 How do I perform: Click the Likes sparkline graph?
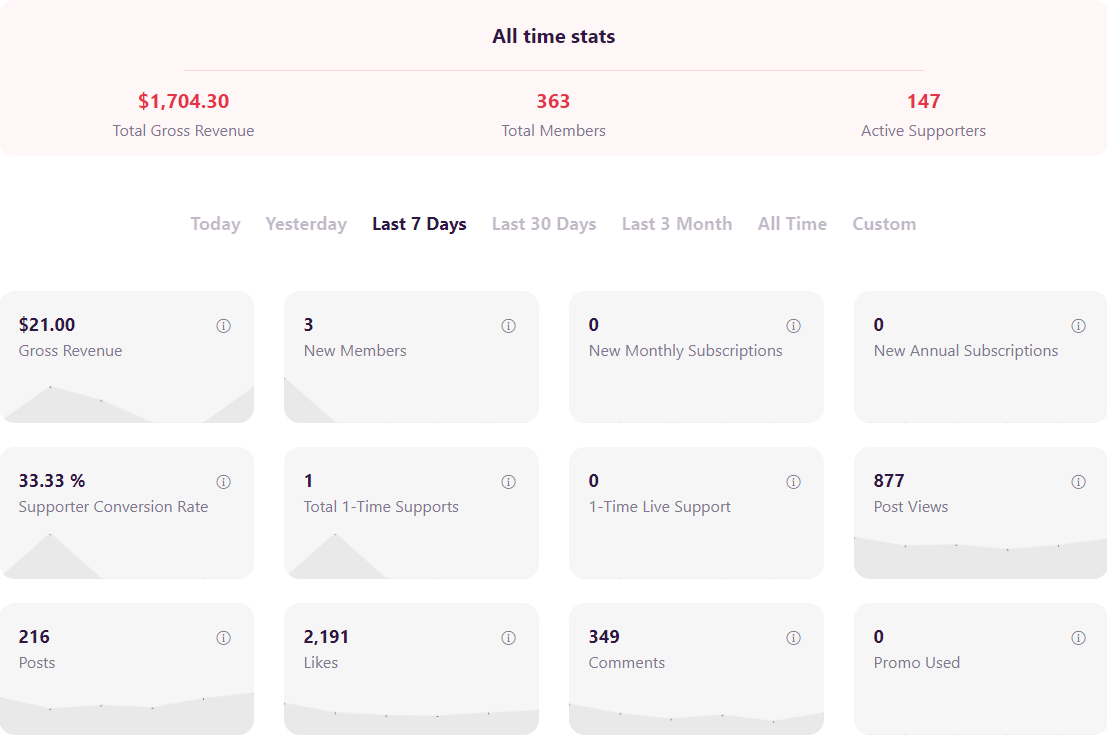(412, 719)
